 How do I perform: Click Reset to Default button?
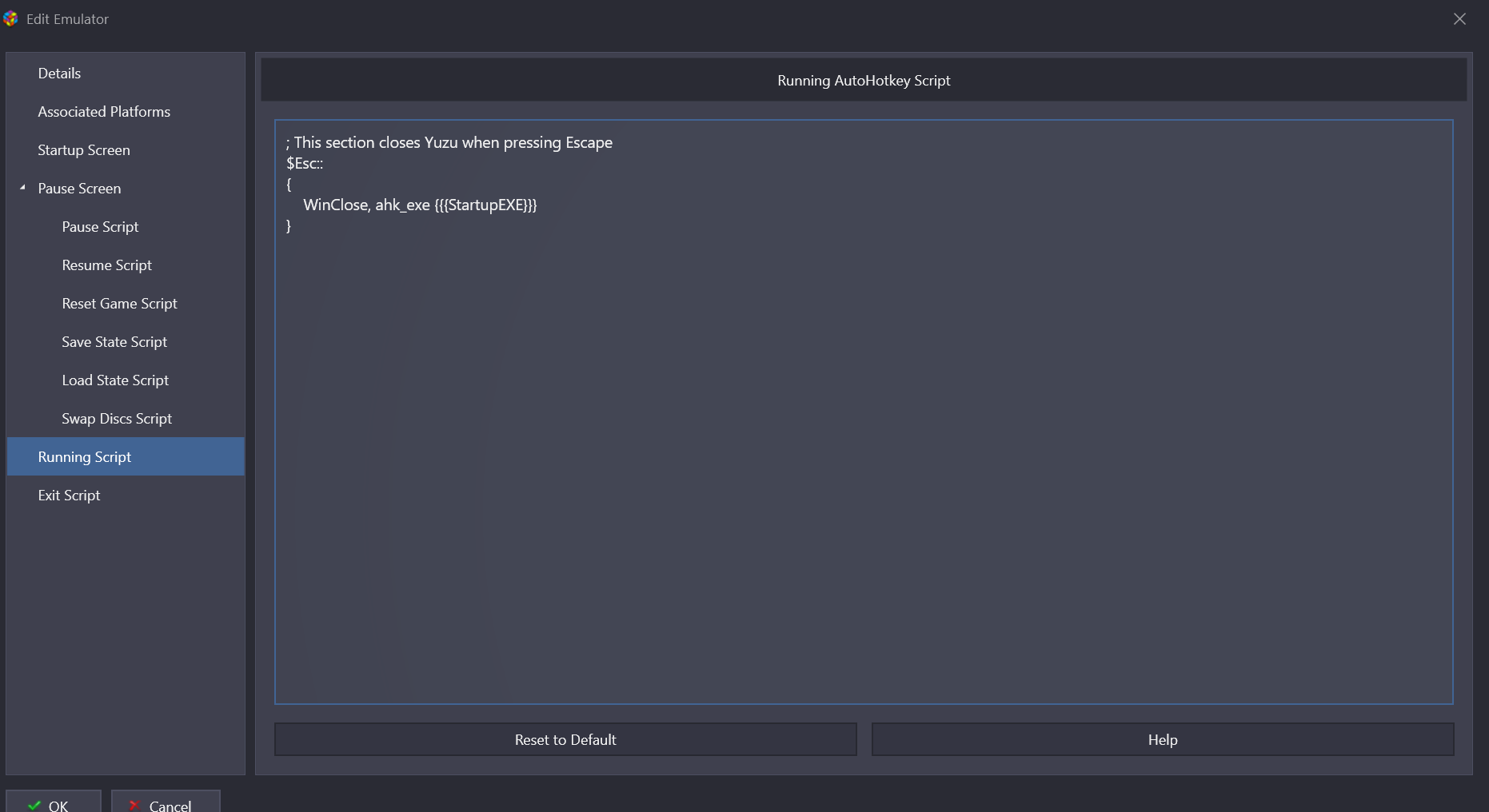pyautogui.click(x=565, y=739)
